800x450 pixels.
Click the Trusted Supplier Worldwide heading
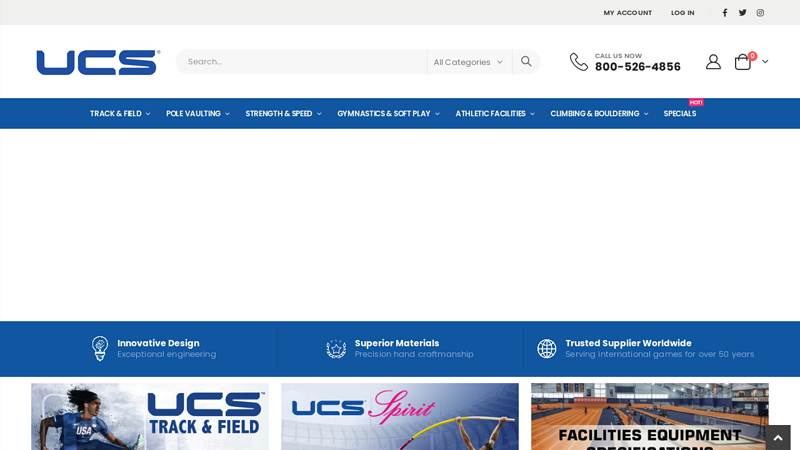coord(629,343)
